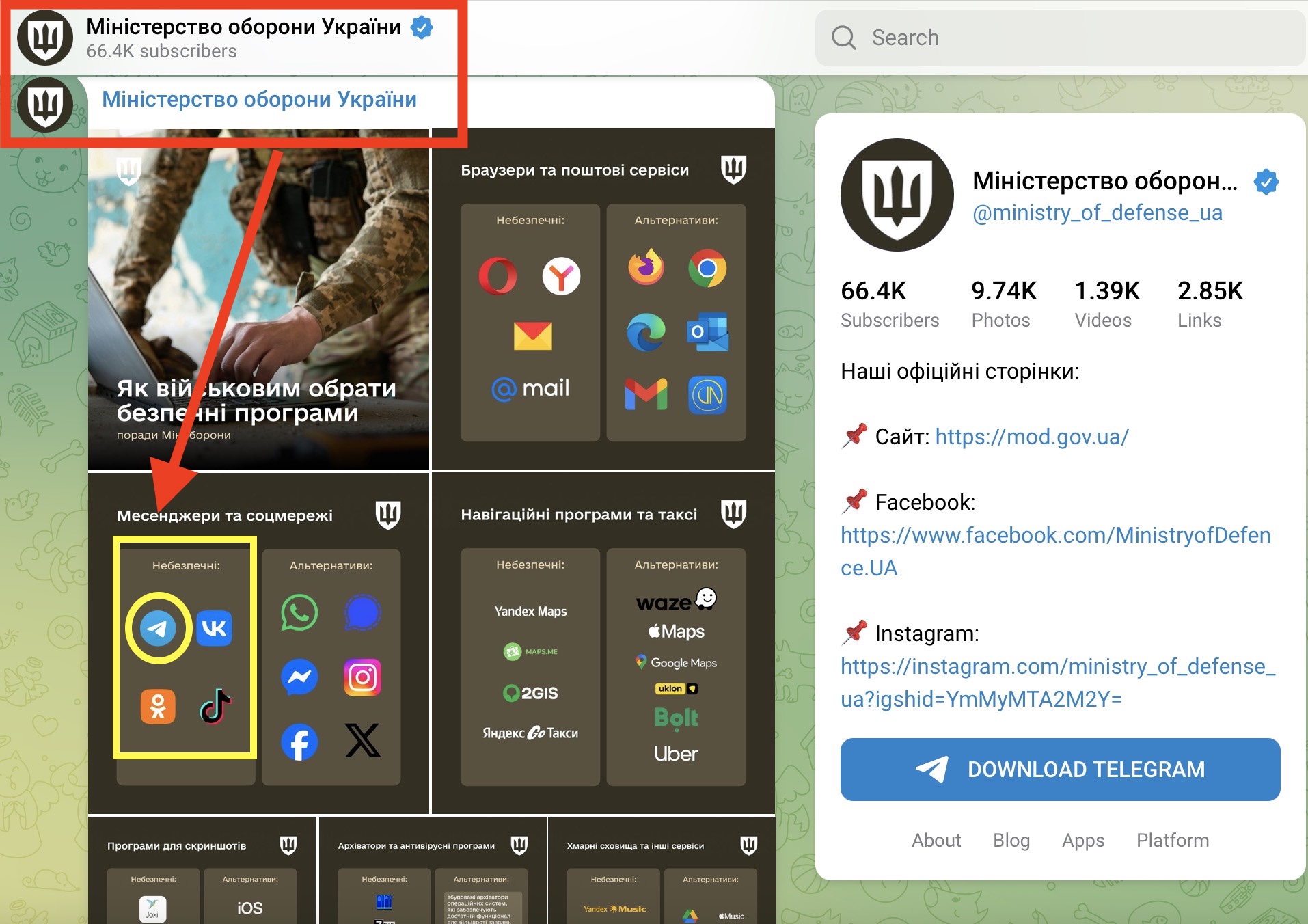
Task: Click the Waze logo
Action: pos(676,600)
